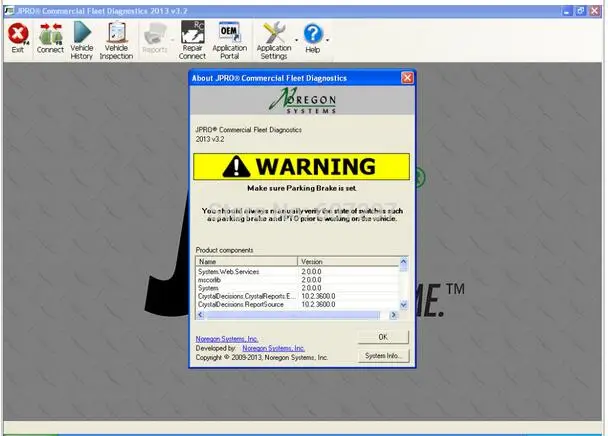This screenshot has width=608, height=436.
Task: Click the horizontal scrollbar thumb in component list
Action: tap(293, 315)
